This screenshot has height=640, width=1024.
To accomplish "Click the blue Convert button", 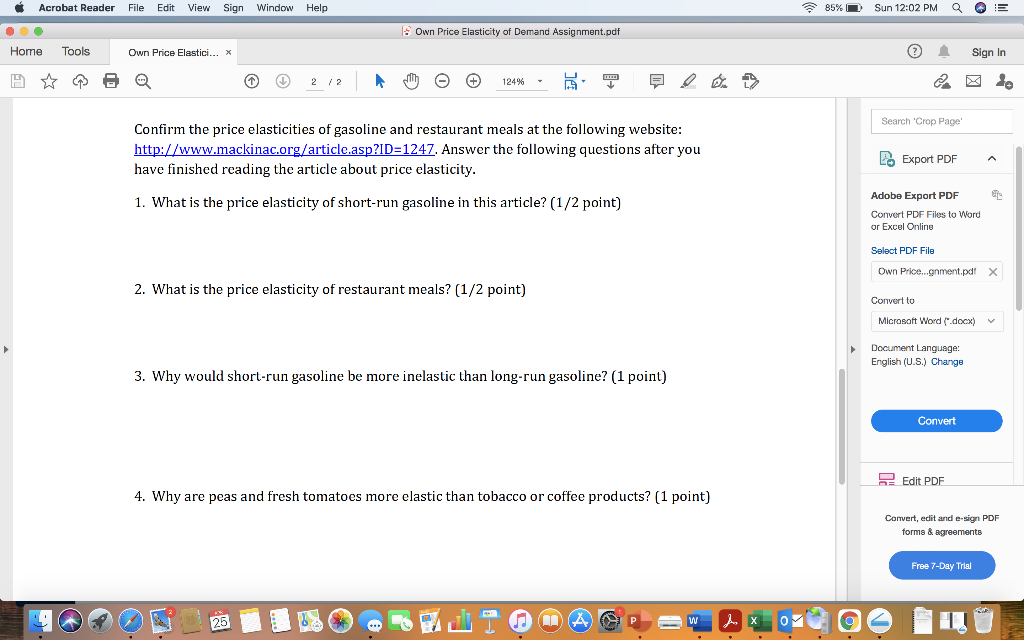I will coord(936,420).
